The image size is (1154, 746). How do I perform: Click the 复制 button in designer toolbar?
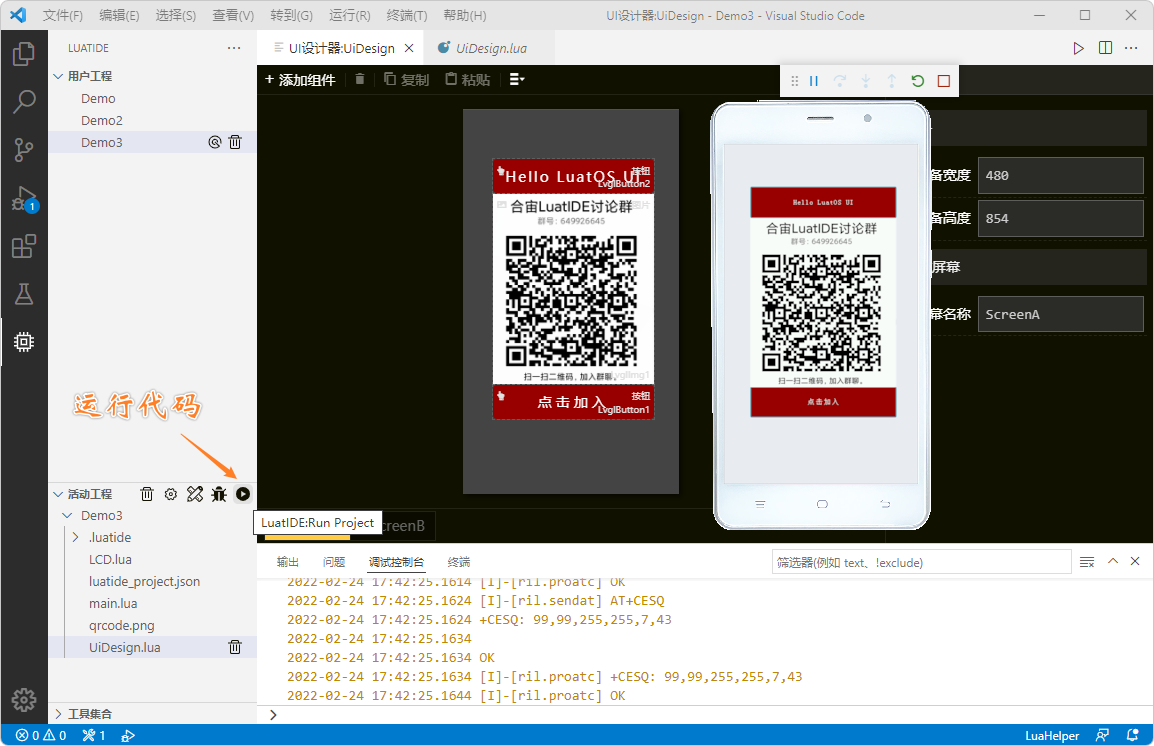click(406, 79)
